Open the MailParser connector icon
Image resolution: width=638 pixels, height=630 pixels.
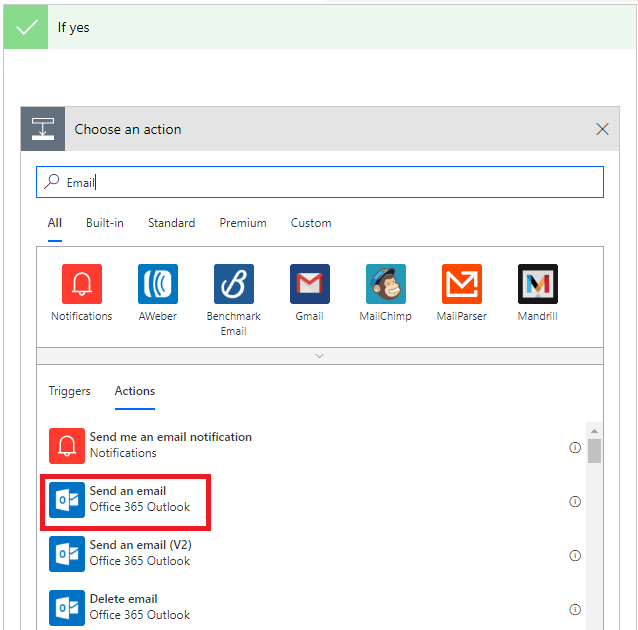pyautogui.click(x=462, y=284)
